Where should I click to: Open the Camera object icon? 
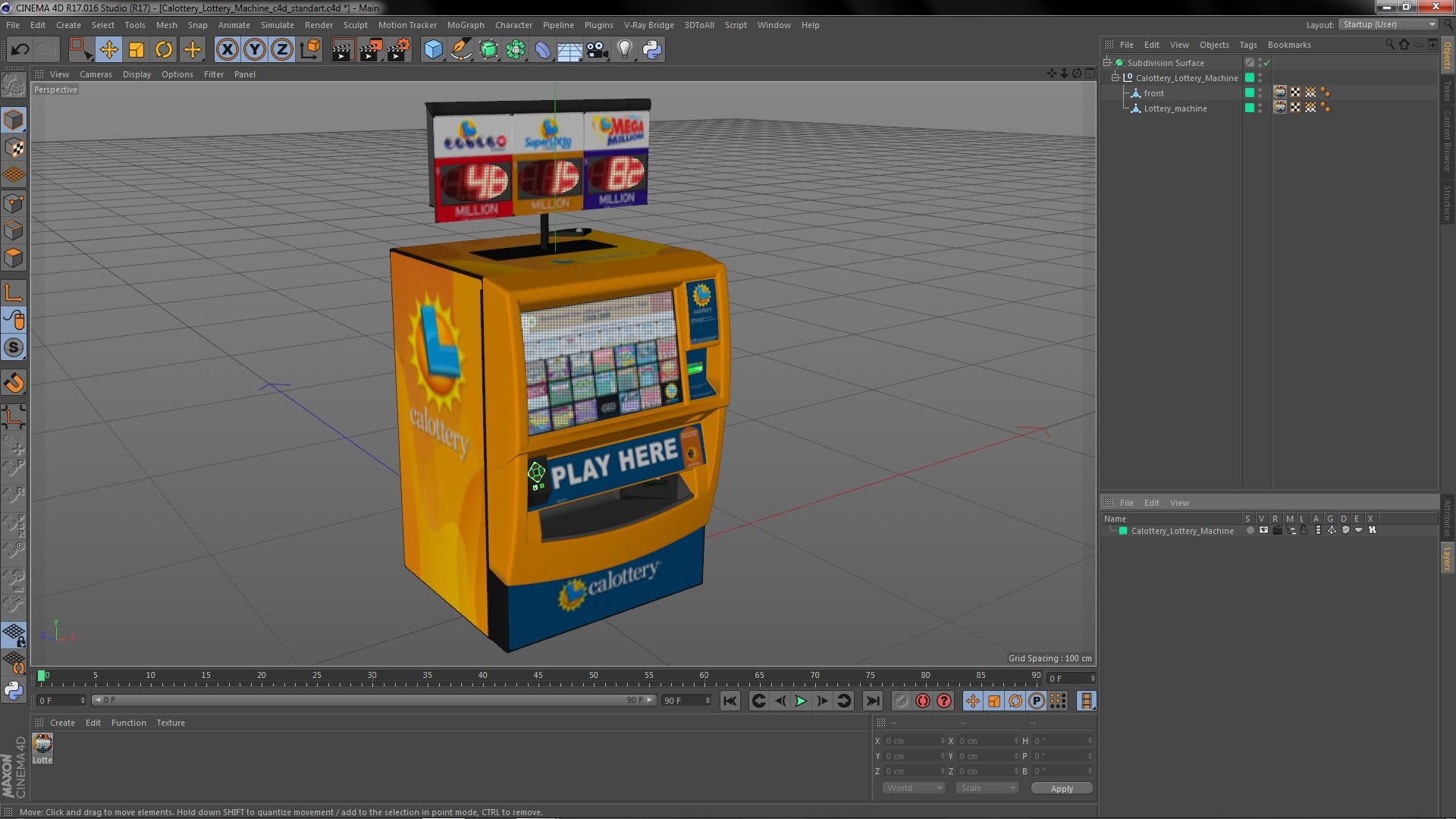click(597, 50)
